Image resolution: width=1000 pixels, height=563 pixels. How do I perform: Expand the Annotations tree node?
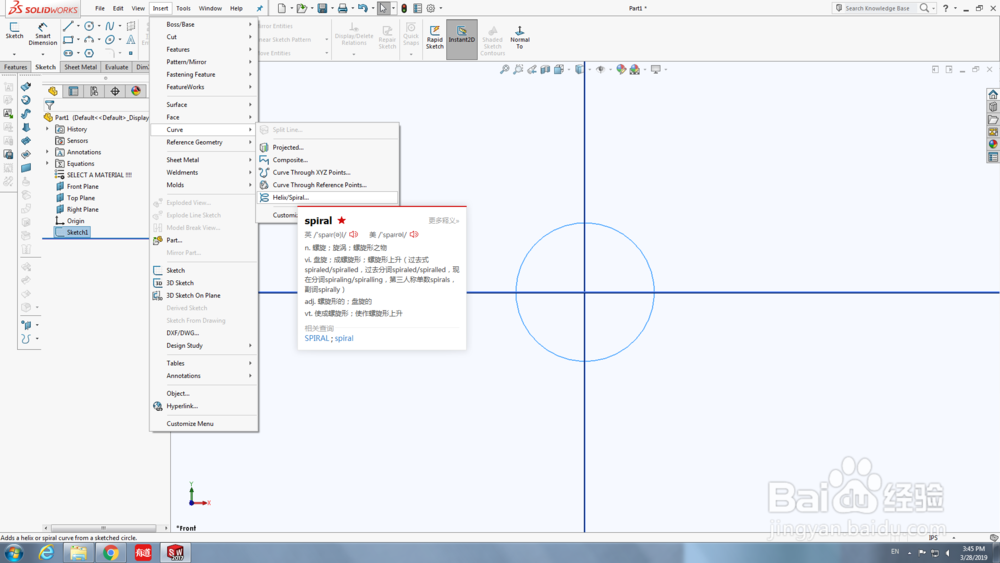(x=47, y=152)
